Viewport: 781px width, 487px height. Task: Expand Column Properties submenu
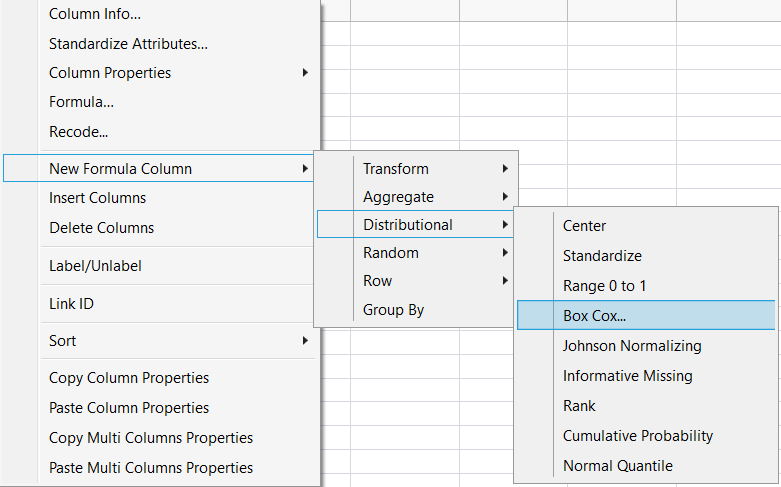pos(110,73)
